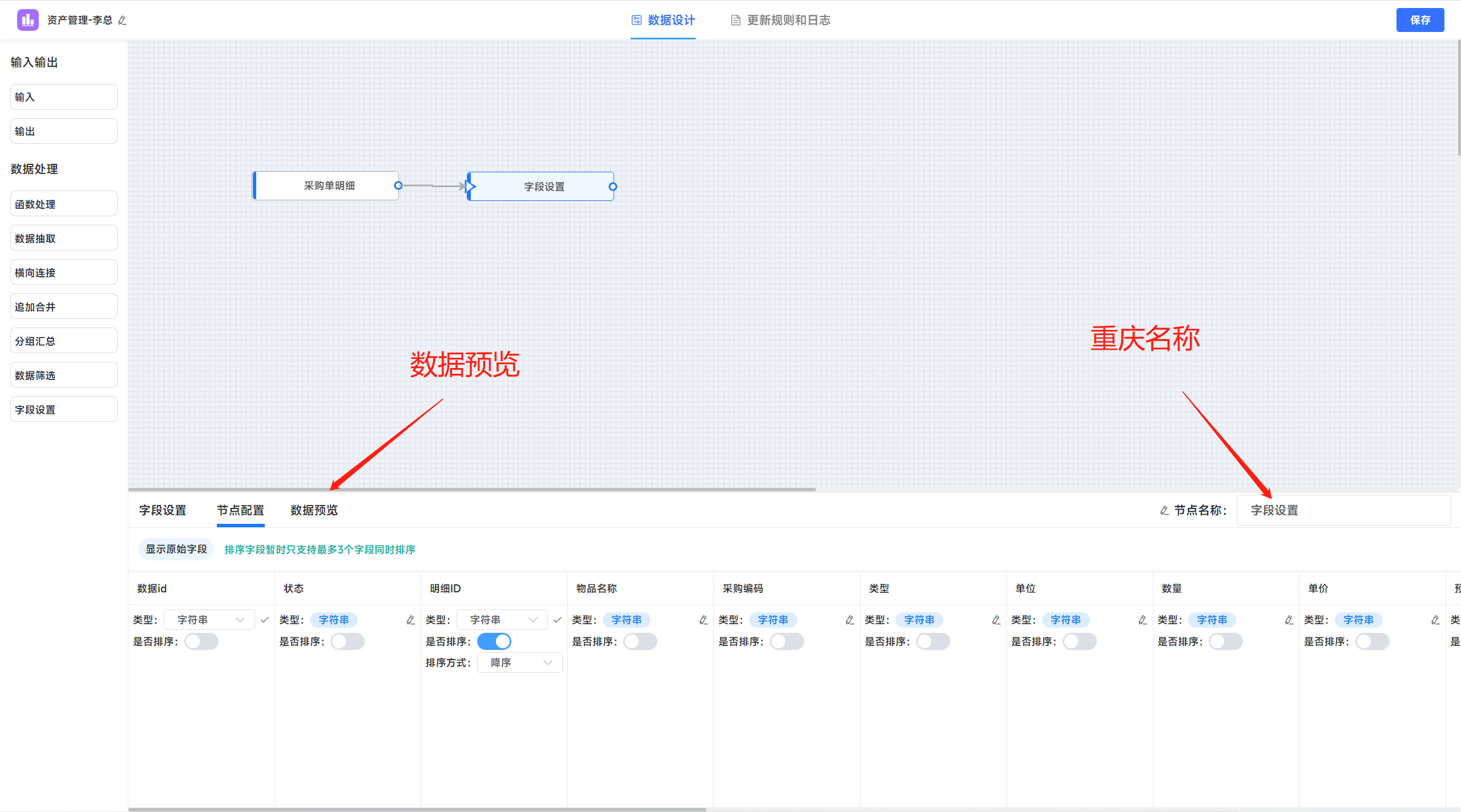This screenshot has height=812, width=1461.
Task: Disable 是否排序 for 明细ID column
Action: click(494, 641)
